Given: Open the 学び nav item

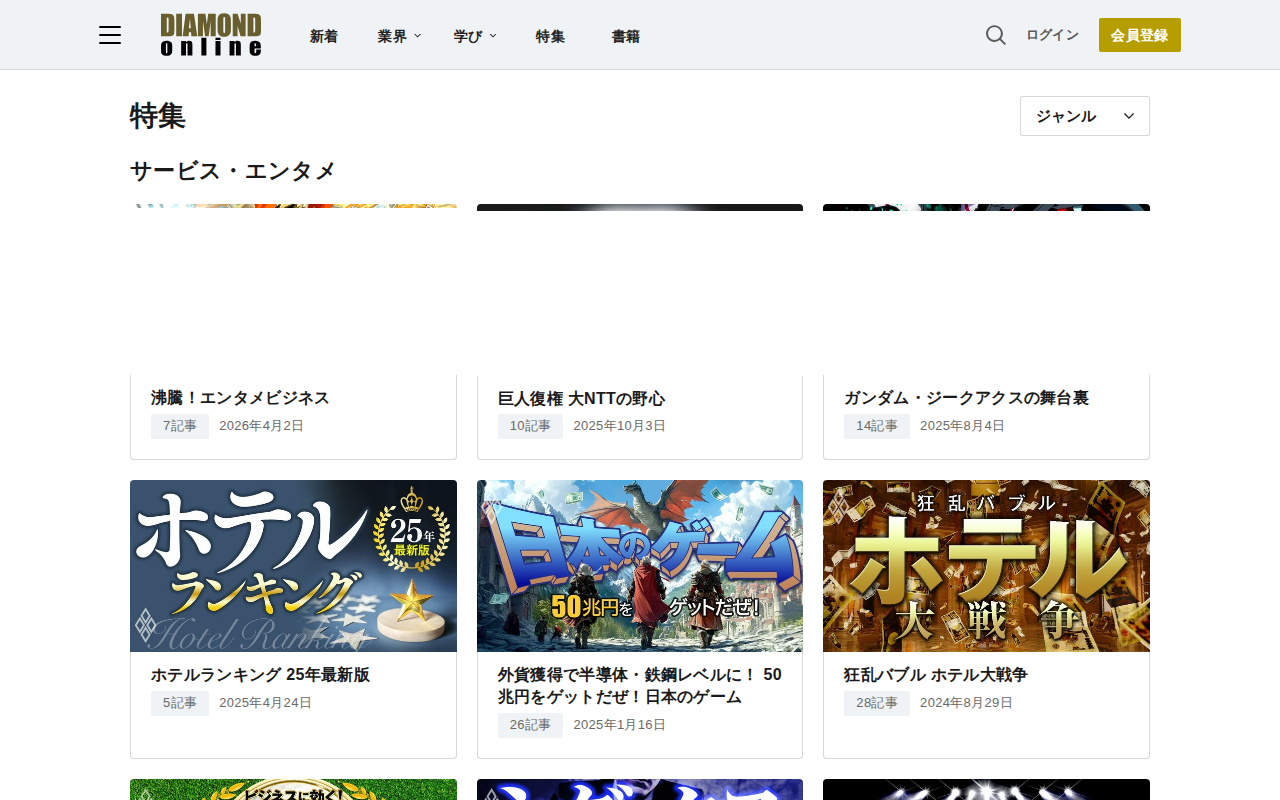Looking at the screenshot, I should click(x=468, y=36).
